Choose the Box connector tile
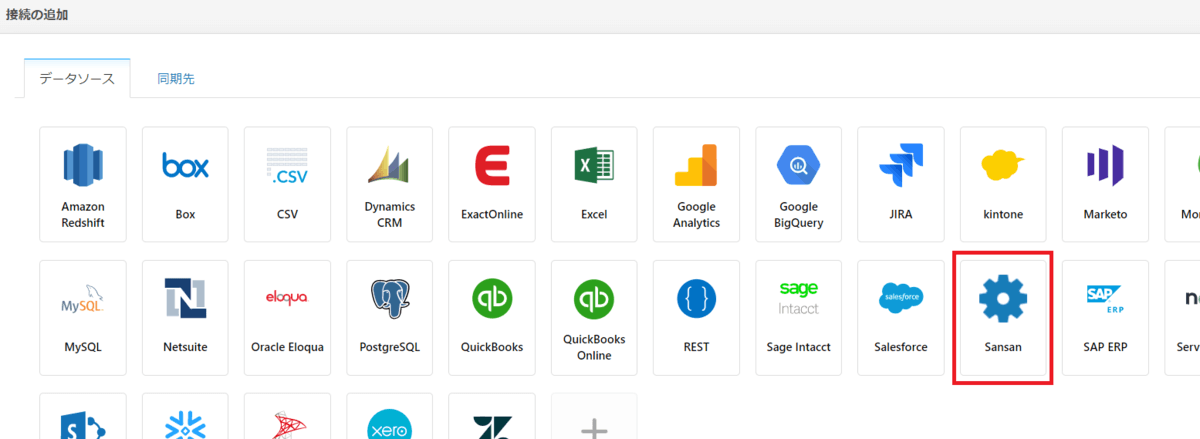The image size is (1200, 439). click(185, 184)
